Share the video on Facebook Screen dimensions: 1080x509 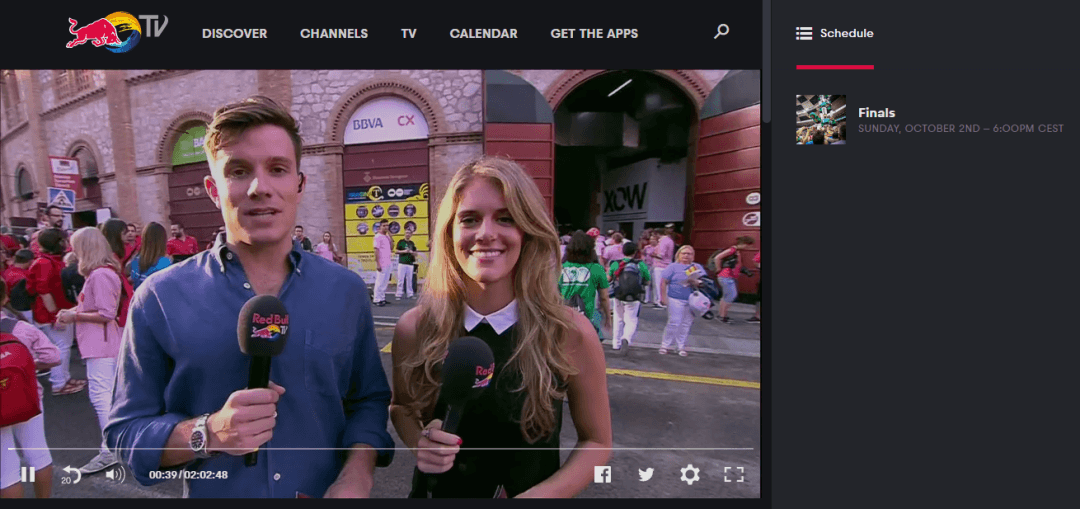603,475
